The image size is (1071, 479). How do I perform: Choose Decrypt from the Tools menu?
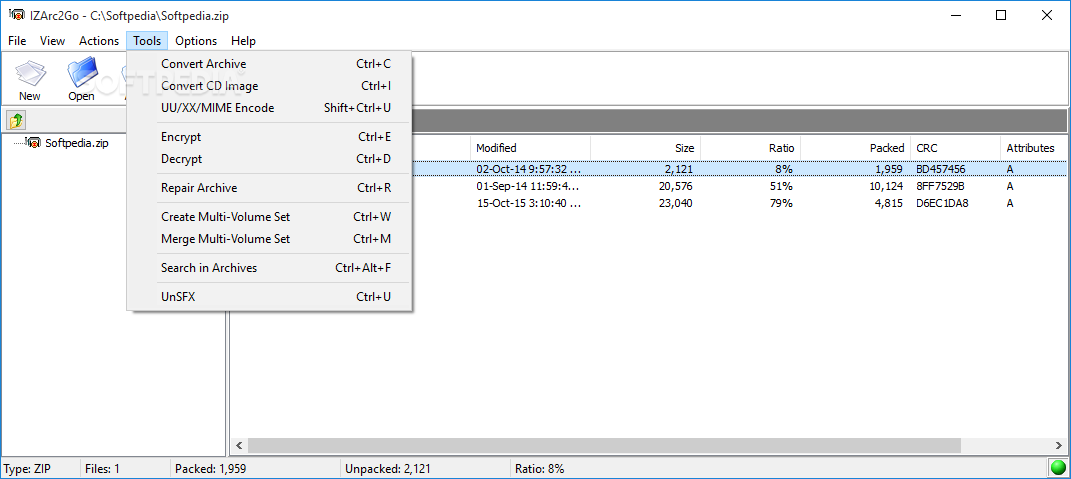[269, 159]
